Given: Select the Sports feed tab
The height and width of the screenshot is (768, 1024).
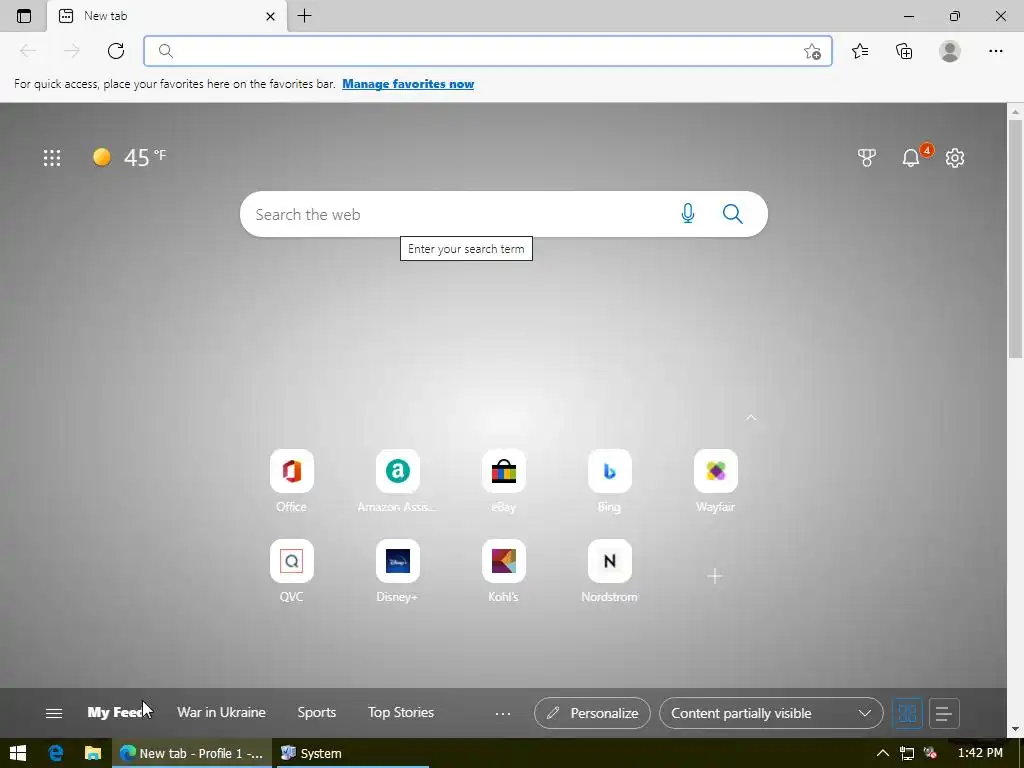Looking at the screenshot, I should click(x=317, y=712).
